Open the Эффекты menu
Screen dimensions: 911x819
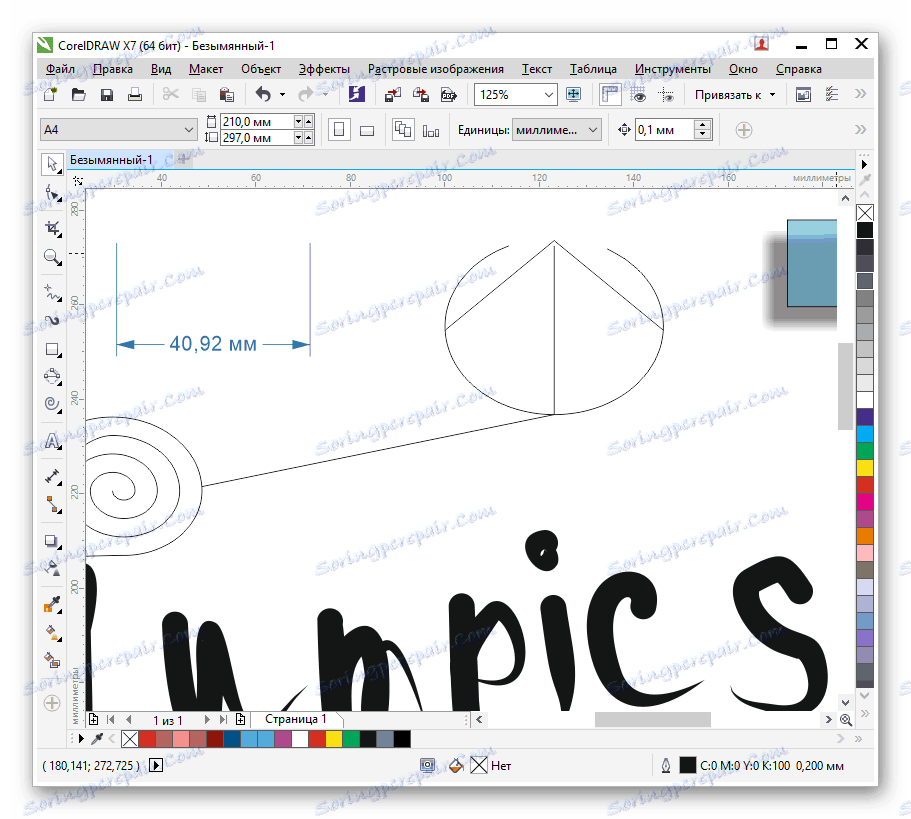click(x=323, y=69)
